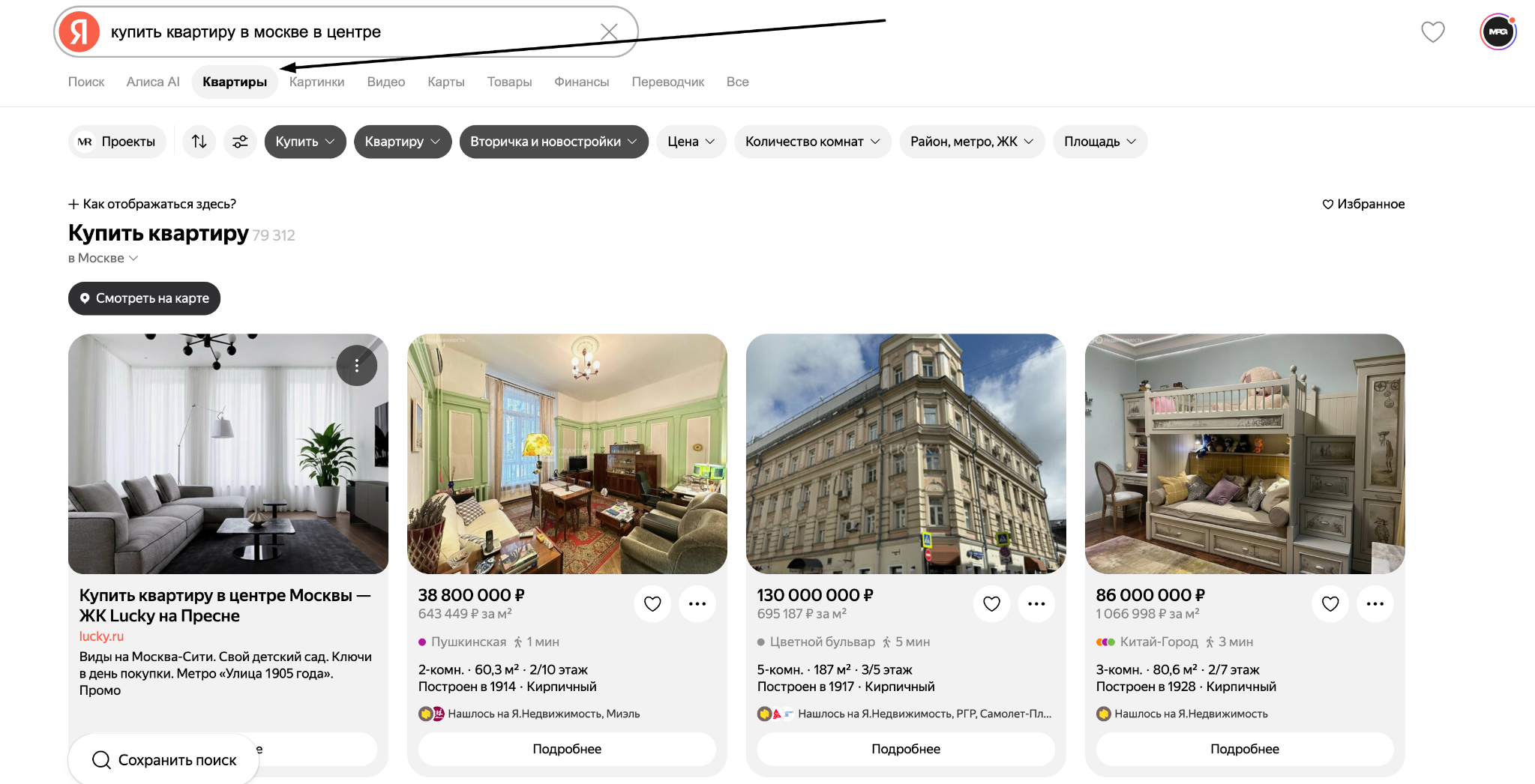Open favorites heart icon in header
1535x784 pixels.
point(1433,31)
